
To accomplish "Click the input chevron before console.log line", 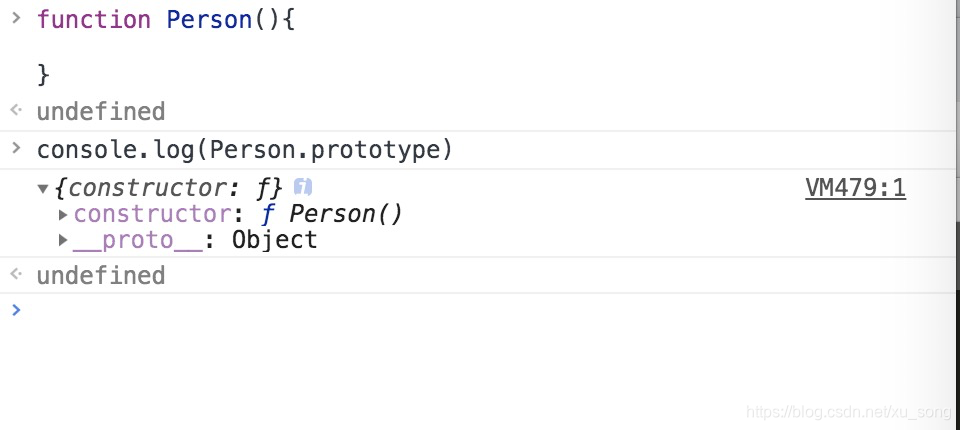I will 17,147.
